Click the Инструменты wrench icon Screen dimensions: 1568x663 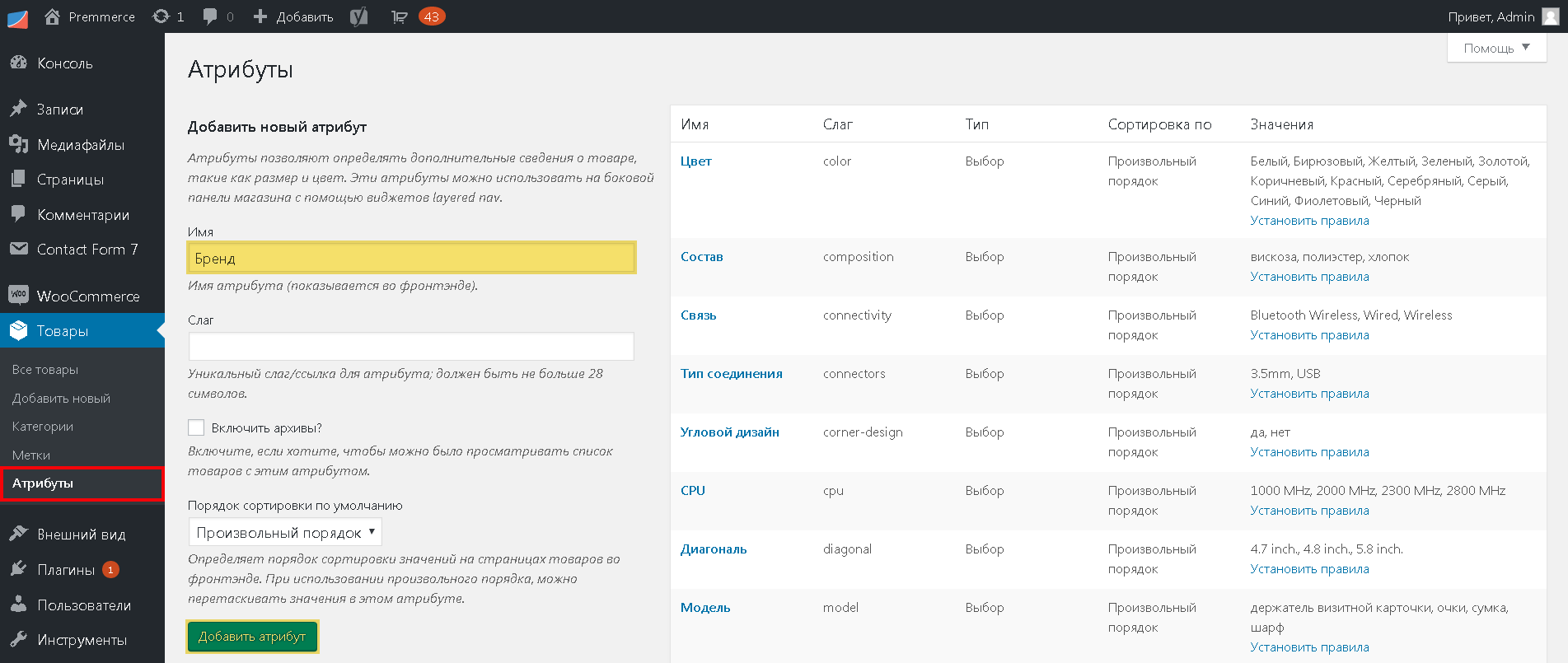tap(18, 639)
